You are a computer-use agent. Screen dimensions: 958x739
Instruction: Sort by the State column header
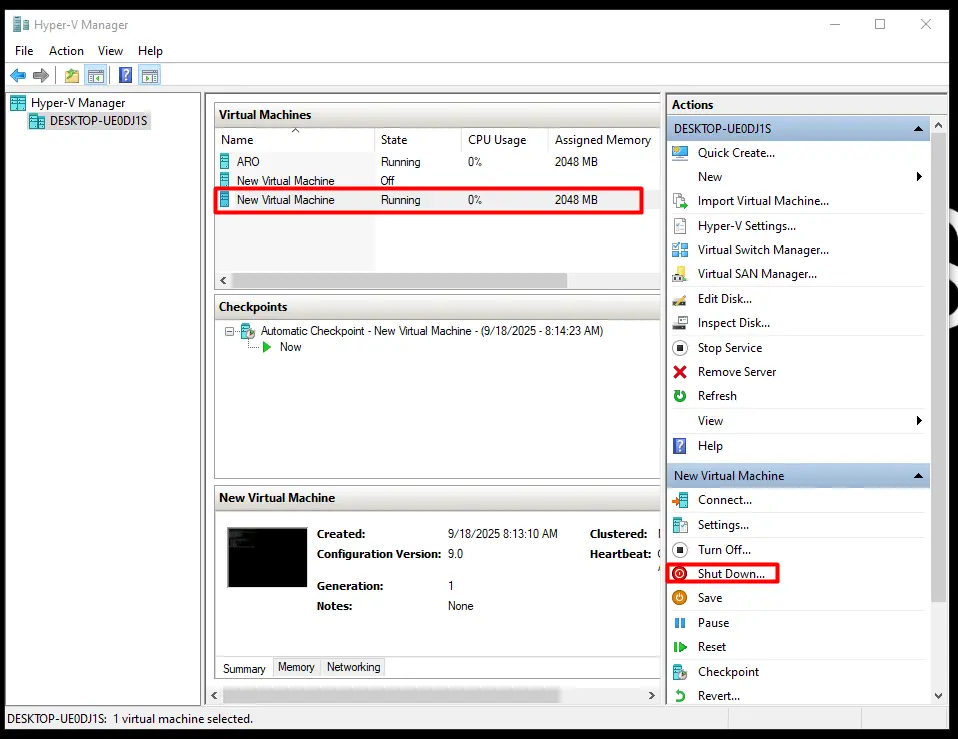point(418,140)
